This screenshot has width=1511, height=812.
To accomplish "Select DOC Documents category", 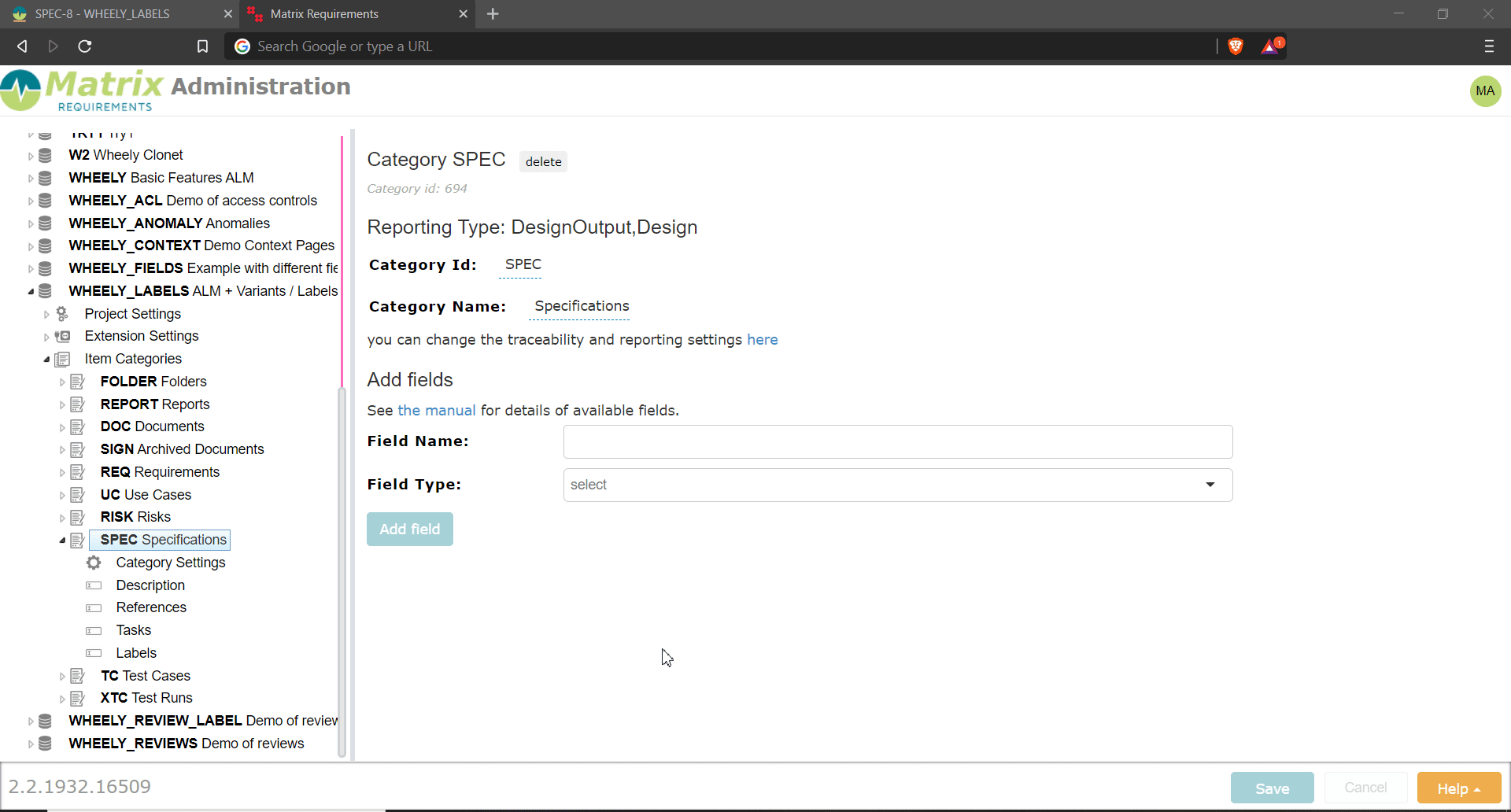I will pos(152,426).
